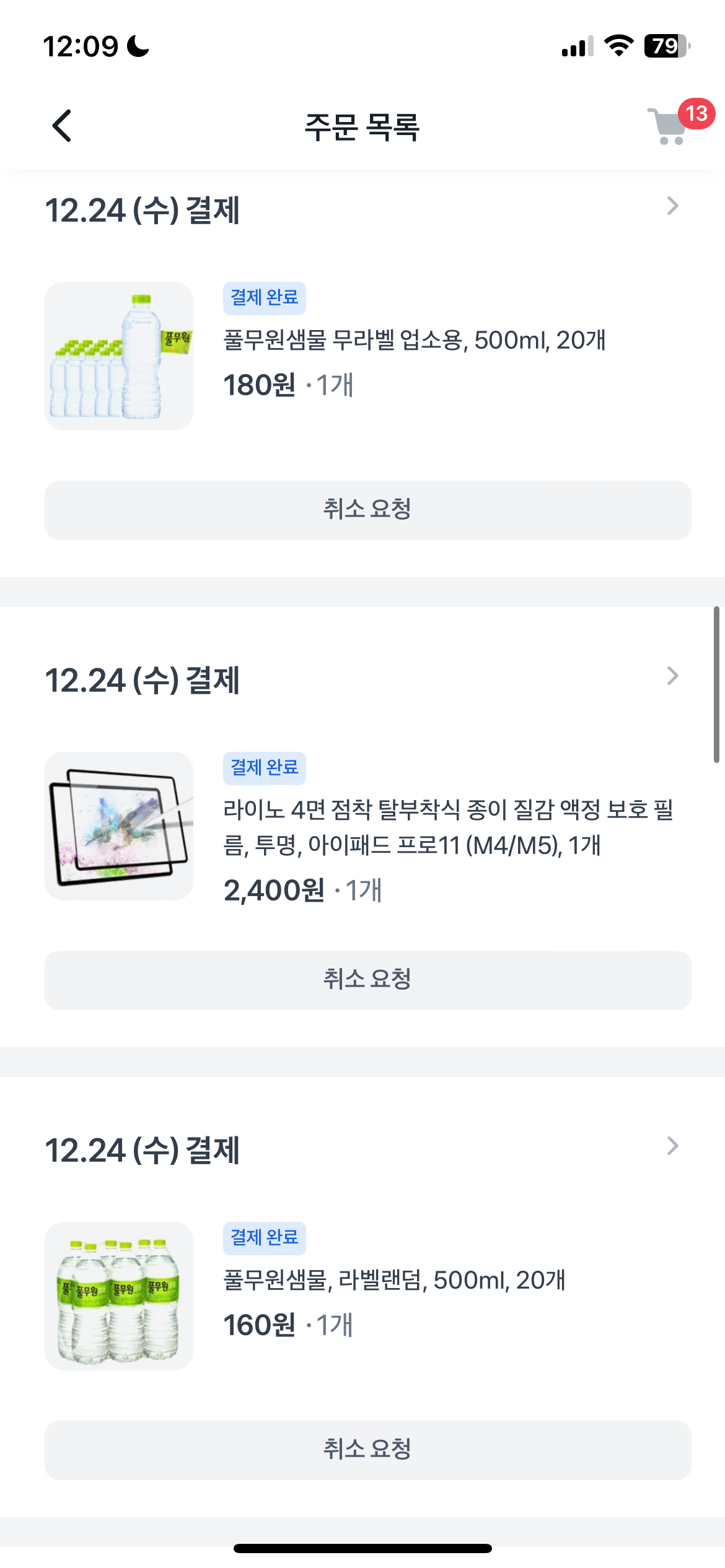Tap the cellular signal bars icon
725x1568 pixels.
click(577, 47)
